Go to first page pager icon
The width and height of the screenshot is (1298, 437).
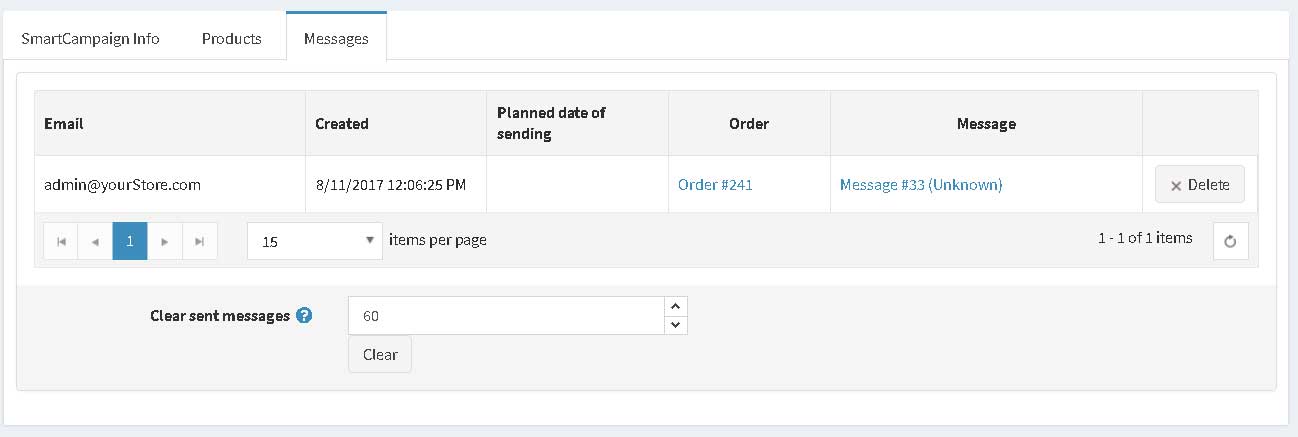coord(61,241)
